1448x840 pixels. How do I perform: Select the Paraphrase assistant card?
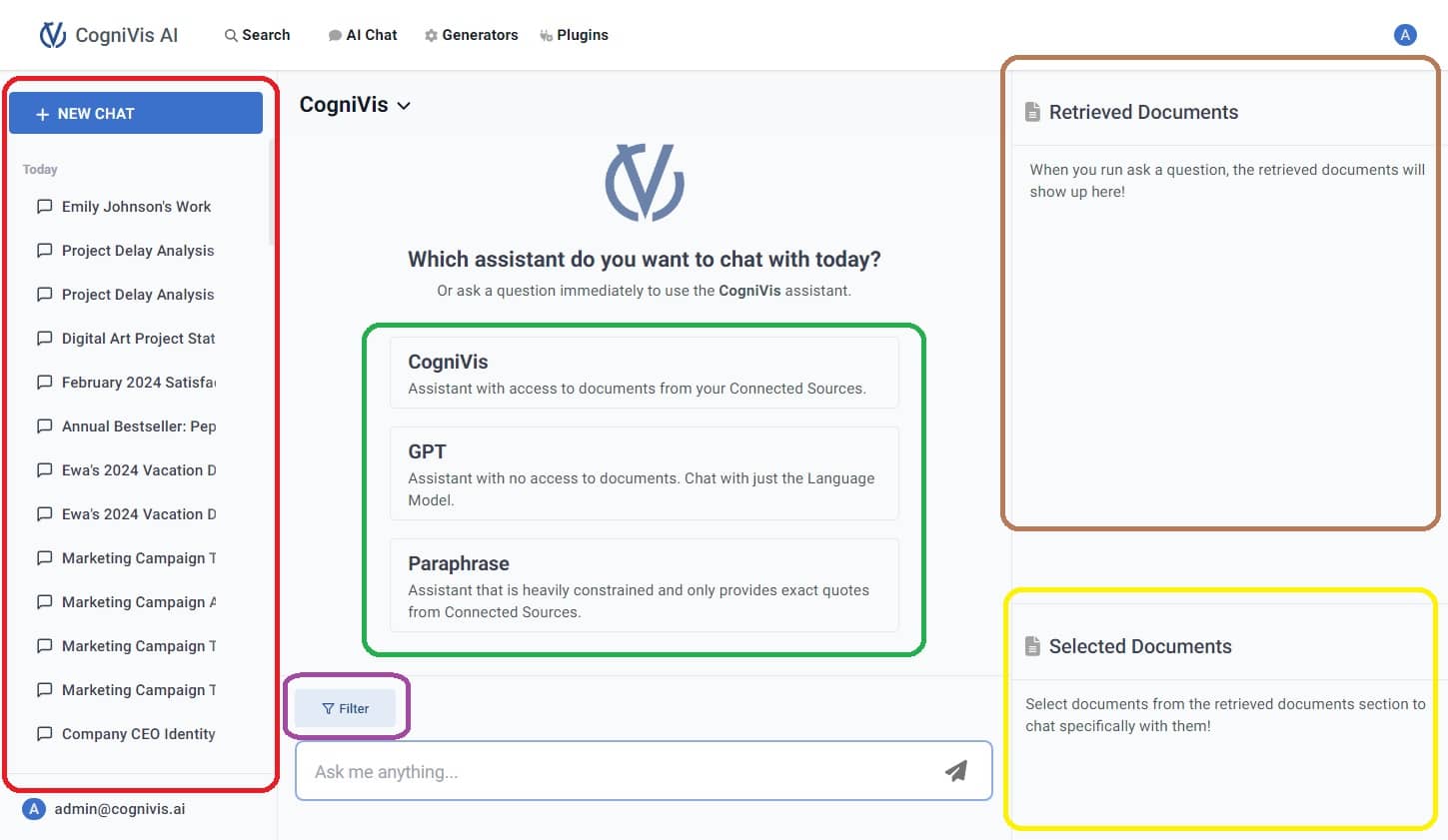(644, 585)
